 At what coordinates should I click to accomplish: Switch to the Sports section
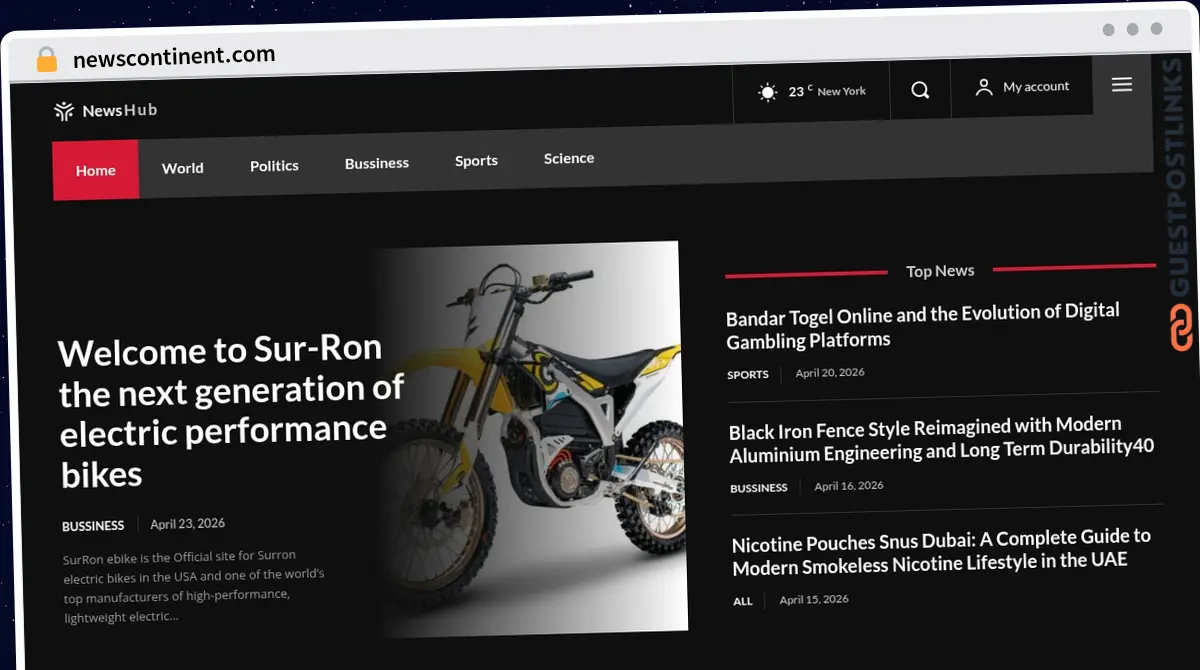pyautogui.click(x=476, y=161)
